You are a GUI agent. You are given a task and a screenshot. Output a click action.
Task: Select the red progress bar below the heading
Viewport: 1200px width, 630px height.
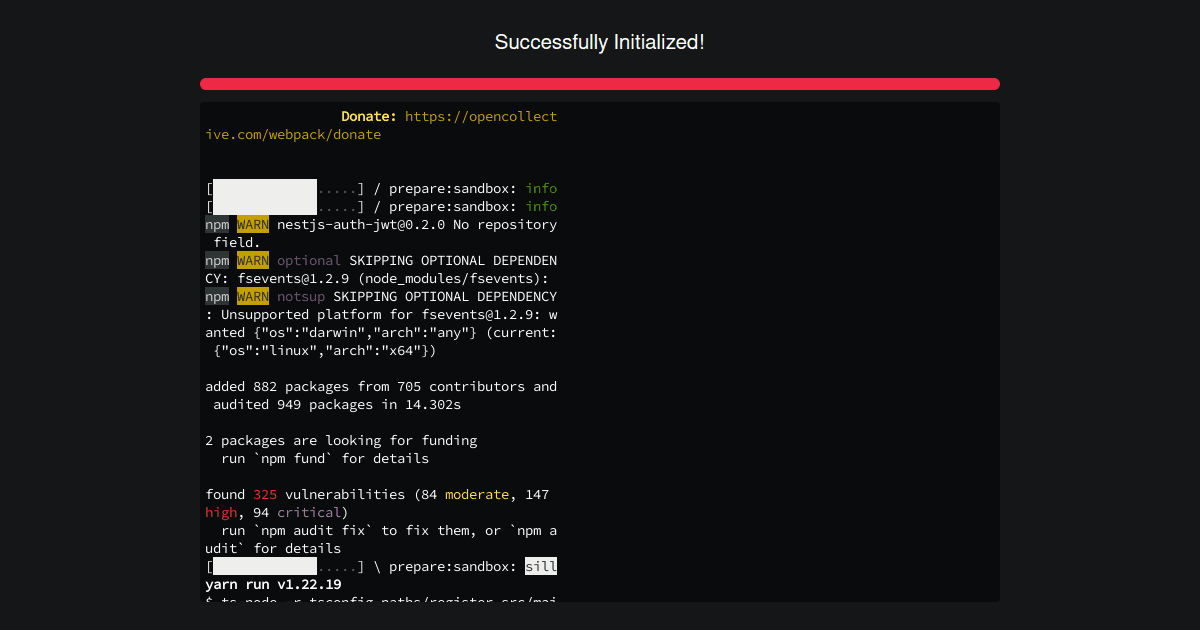tap(600, 83)
